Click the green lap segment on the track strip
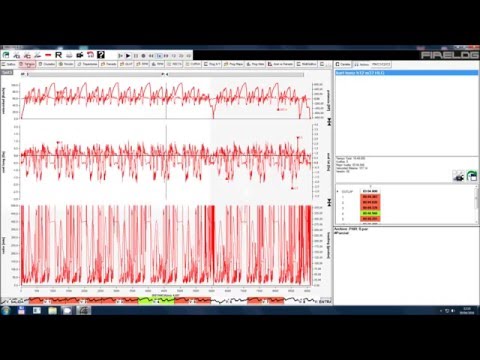This screenshot has width=480, height=360. (156, 301)
